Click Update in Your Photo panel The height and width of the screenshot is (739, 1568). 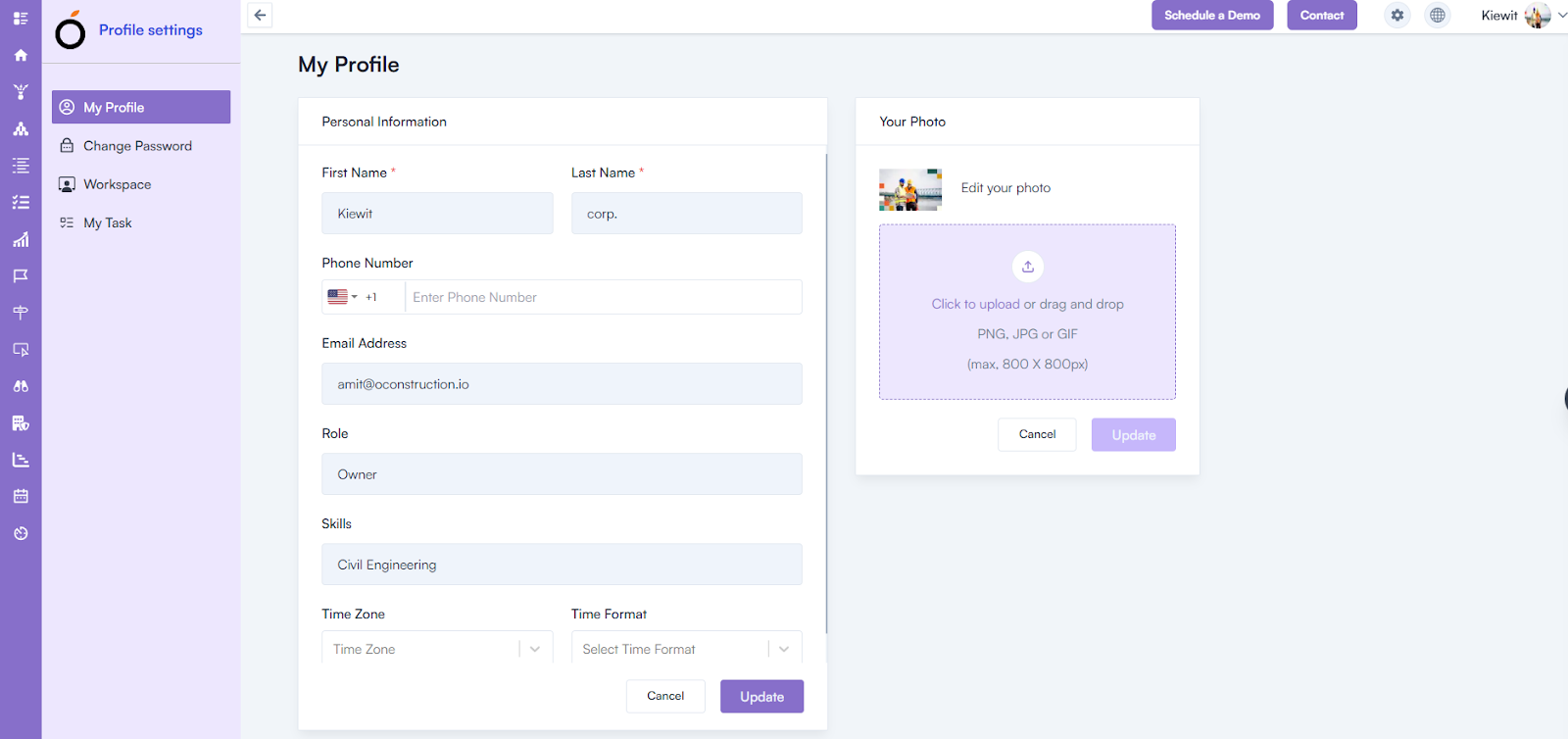[1134, 435]
